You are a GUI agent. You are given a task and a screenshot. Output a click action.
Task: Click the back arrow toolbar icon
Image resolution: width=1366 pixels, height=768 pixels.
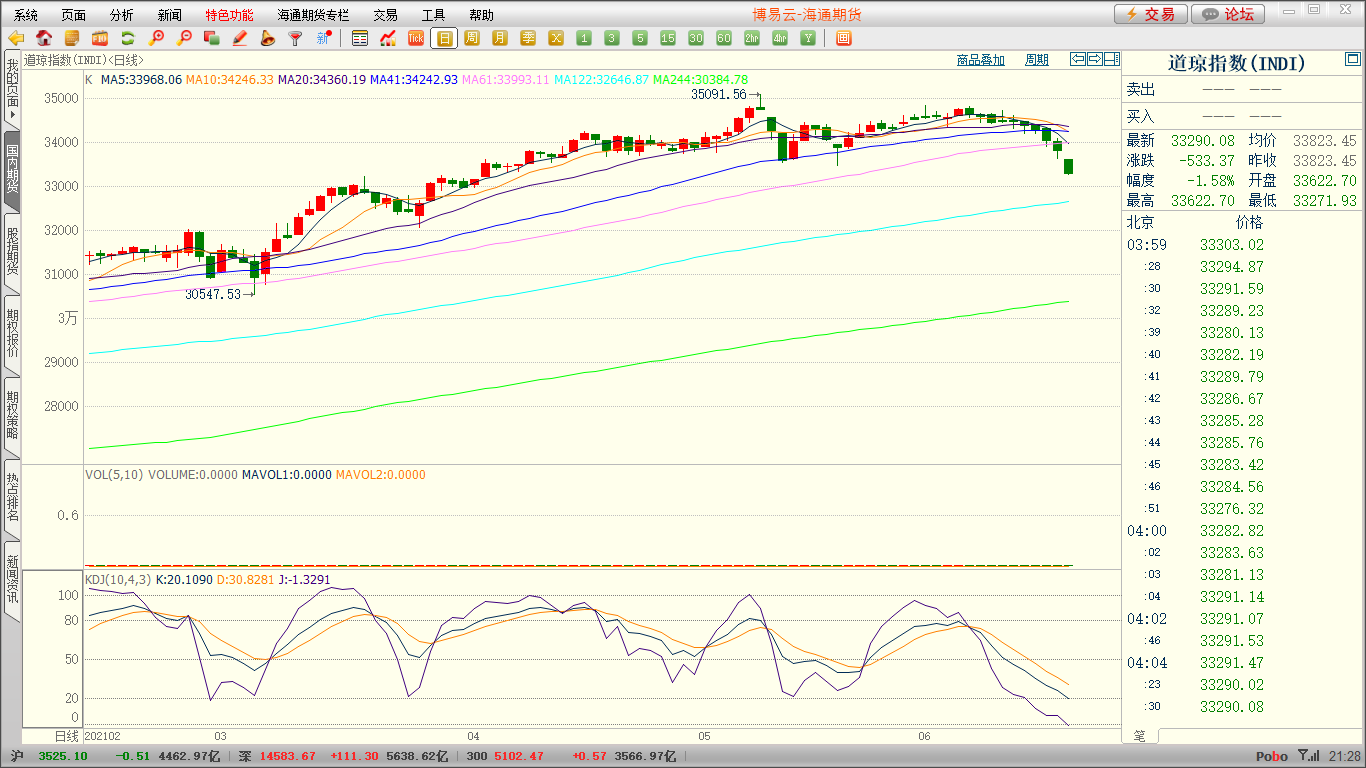click(x=16, y=38)
